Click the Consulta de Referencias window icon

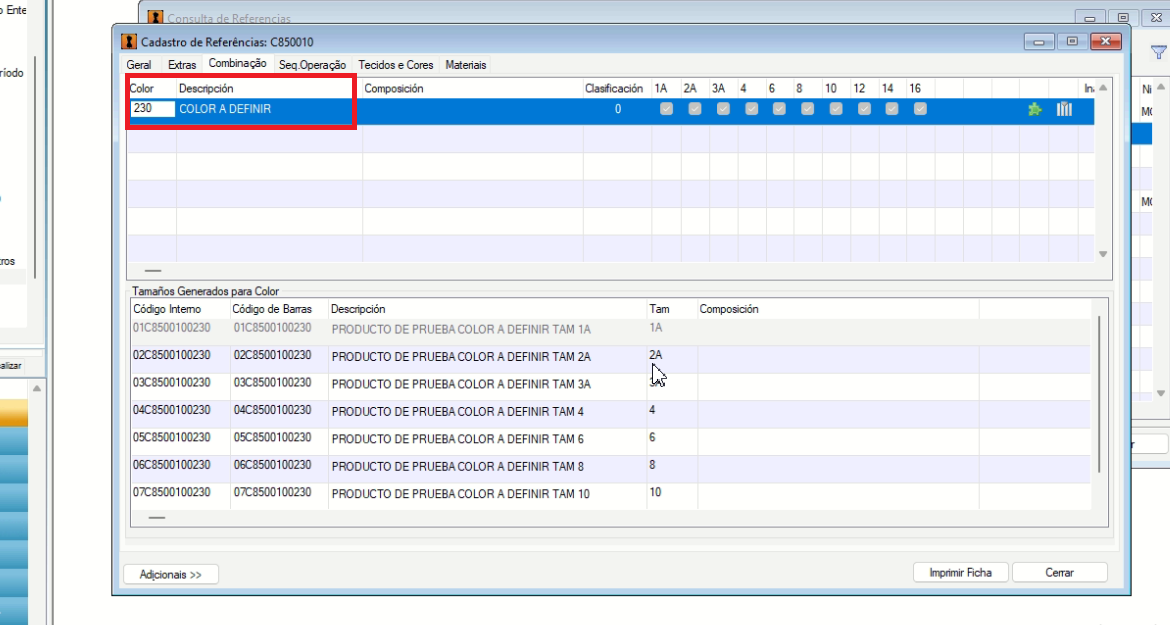point(155,18)
